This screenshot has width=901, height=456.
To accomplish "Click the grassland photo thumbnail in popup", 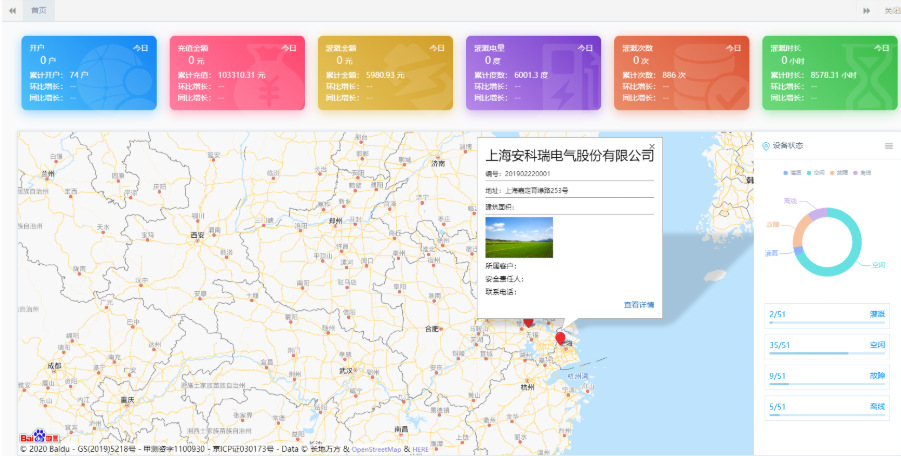I will tap(519, 237).
